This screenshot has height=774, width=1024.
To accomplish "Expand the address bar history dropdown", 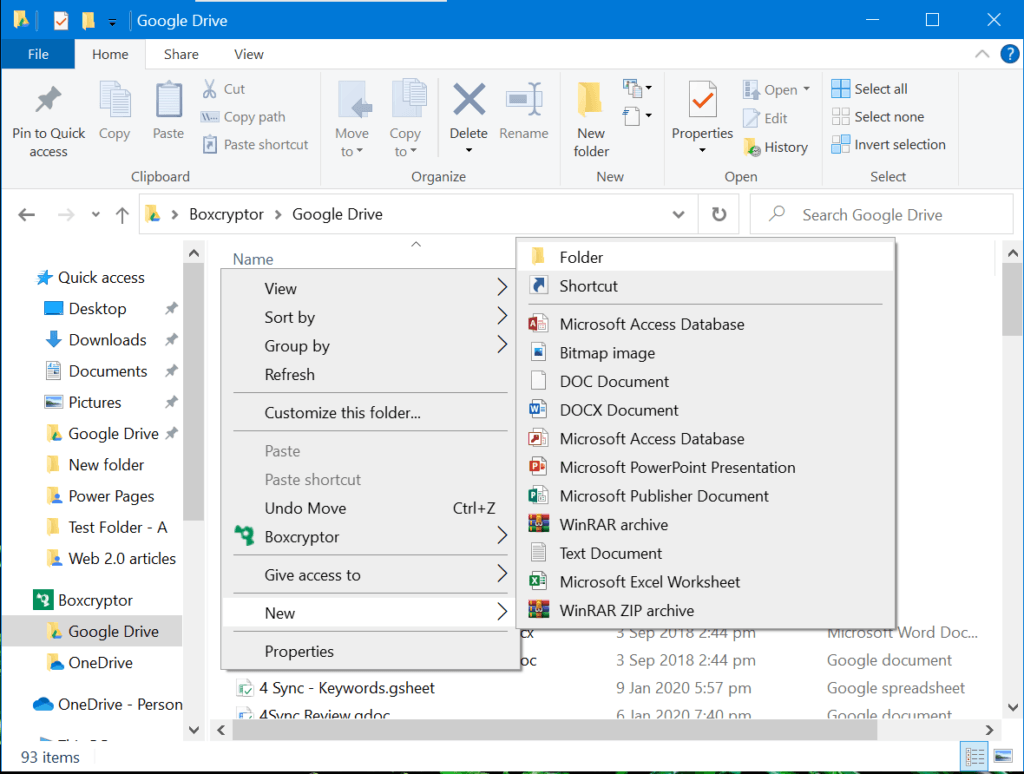I will [679, 214].
